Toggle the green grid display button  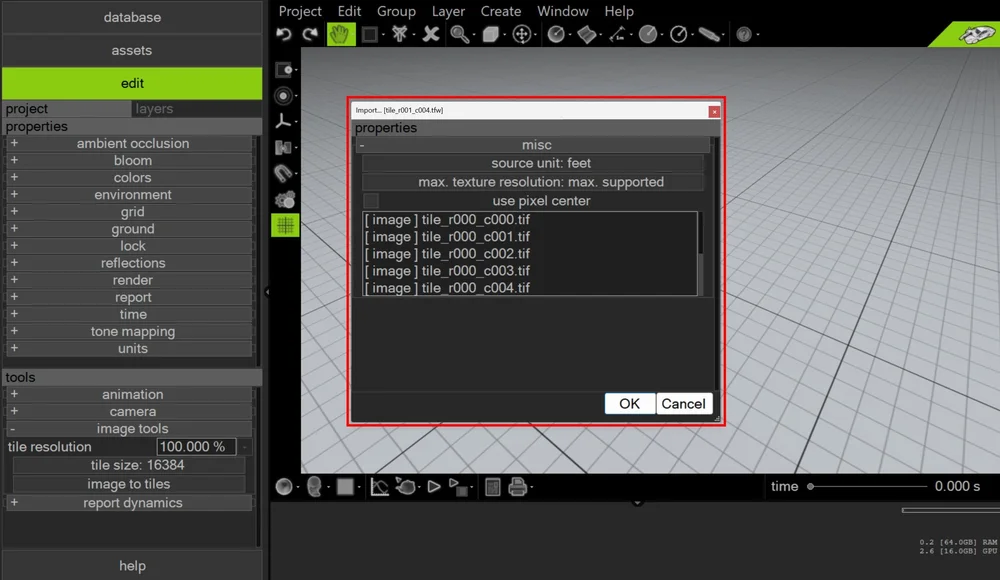(285, 225)
